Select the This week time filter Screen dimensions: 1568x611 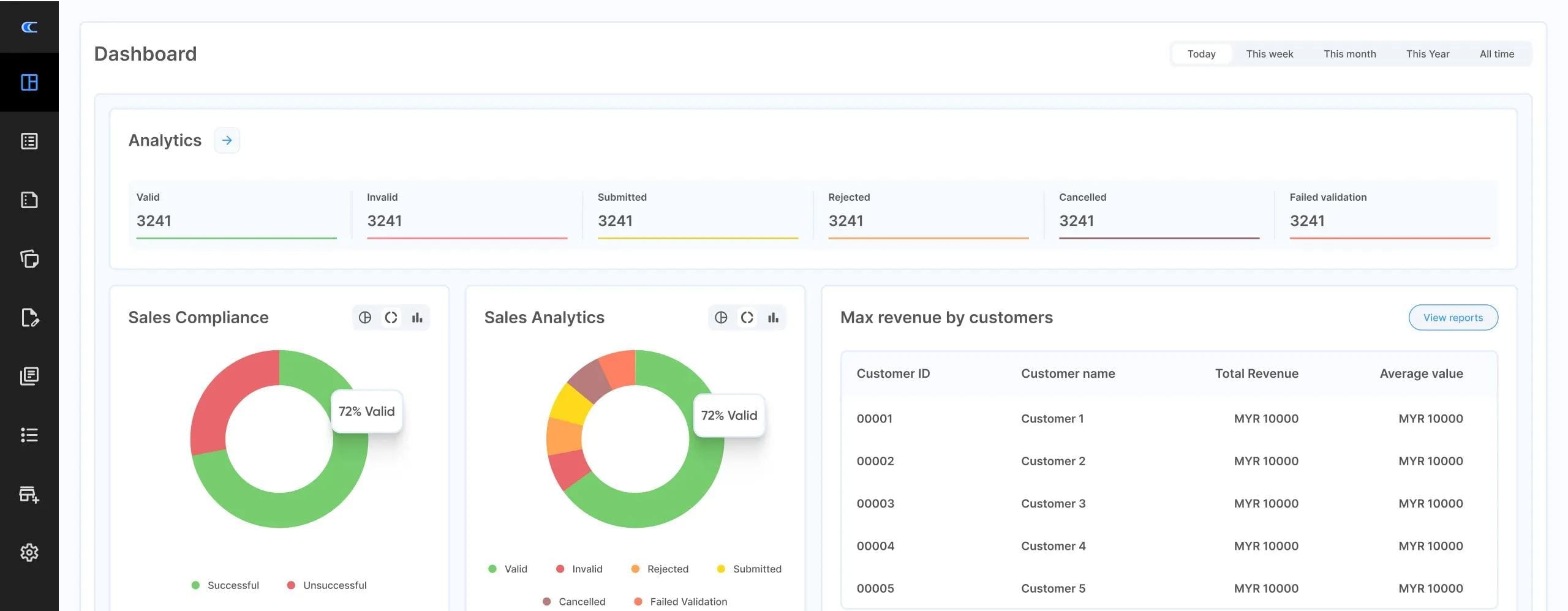1269,54
